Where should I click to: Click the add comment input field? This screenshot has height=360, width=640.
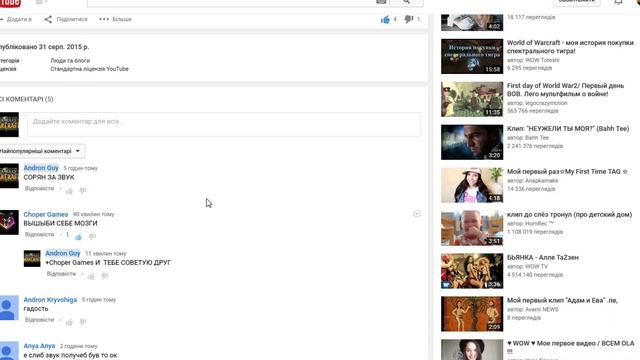[x=224, y=124]
